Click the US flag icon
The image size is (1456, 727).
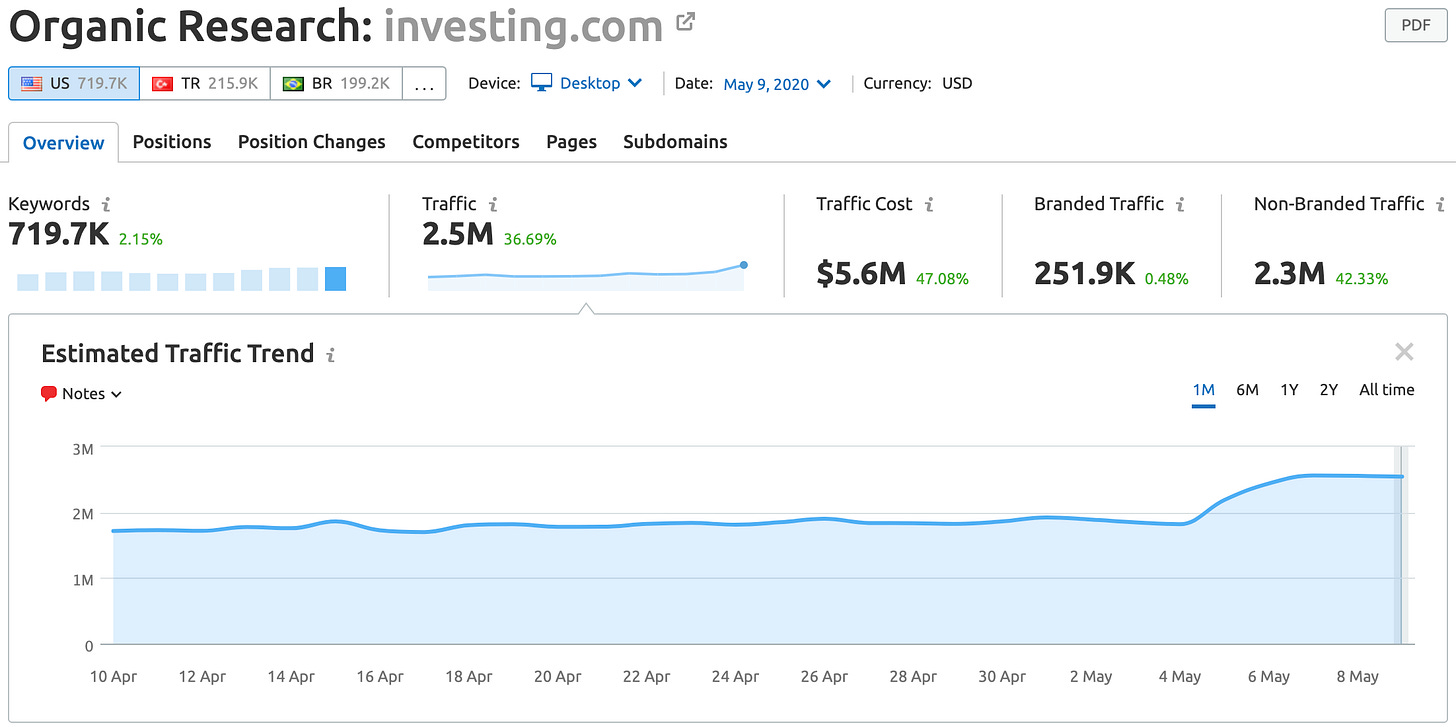(31, 84)
